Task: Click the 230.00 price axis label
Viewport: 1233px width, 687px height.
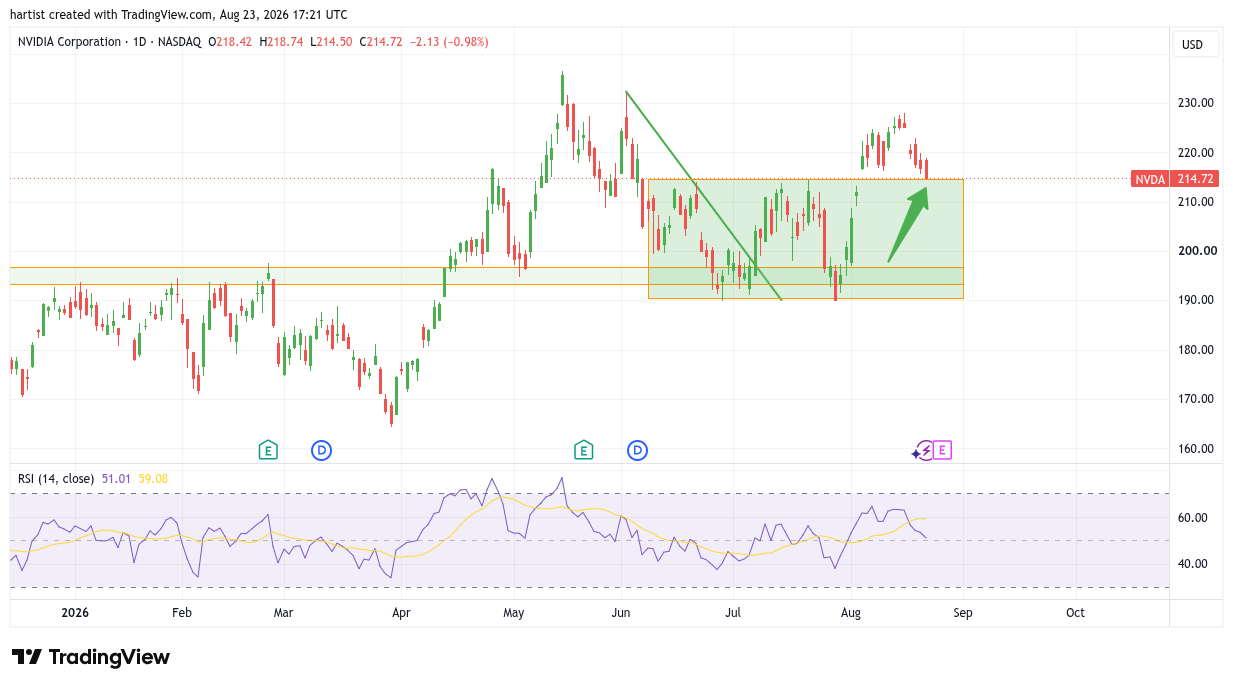Action: 1195,103
